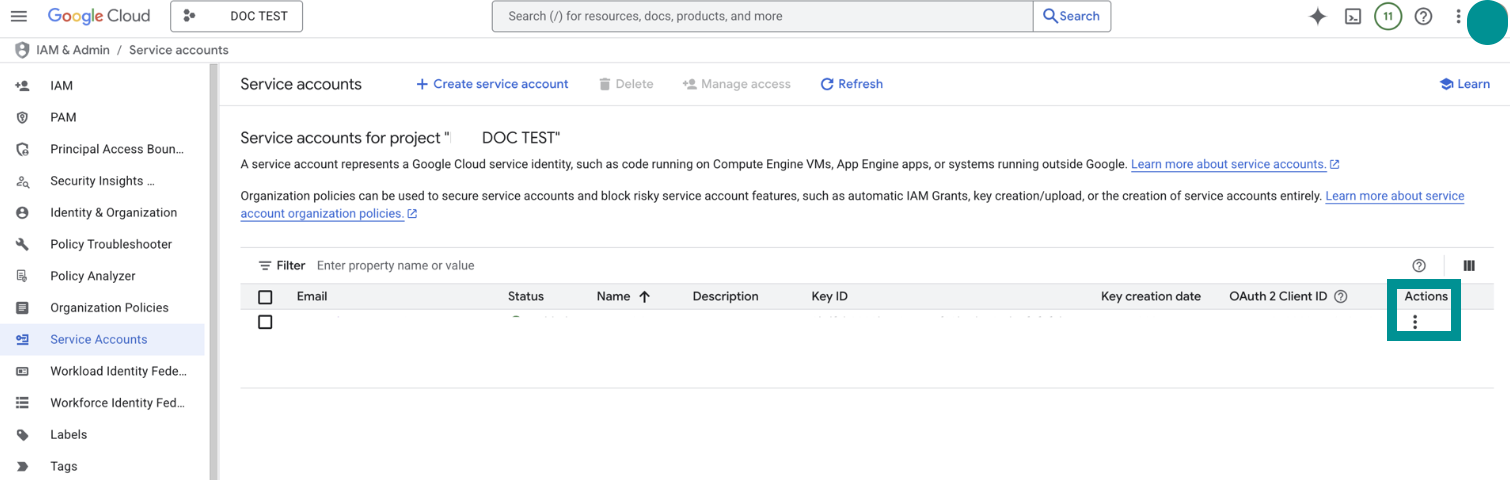
Task: Click the Service accounts breadcrumb text
Action: coord(179,50)
